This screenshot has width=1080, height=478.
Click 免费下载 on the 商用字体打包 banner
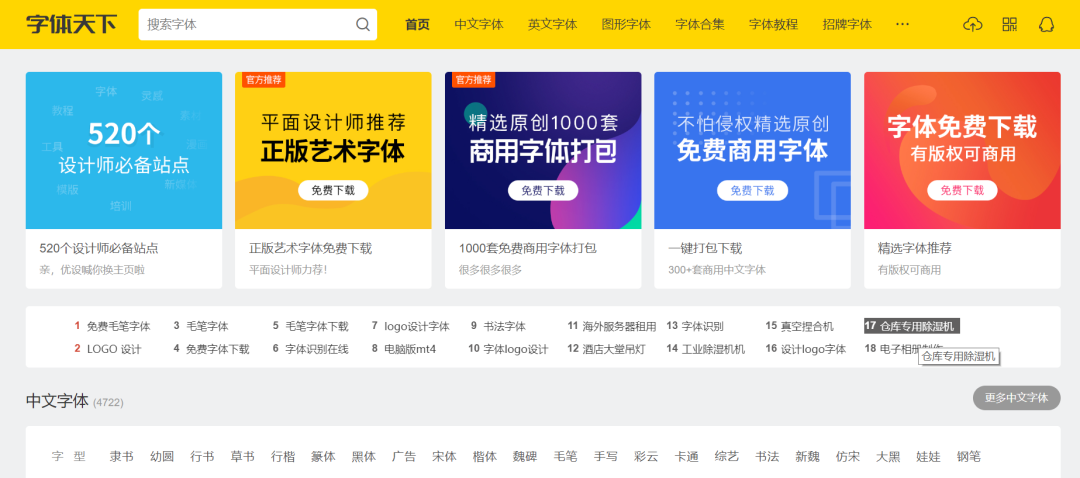(543, 191)
